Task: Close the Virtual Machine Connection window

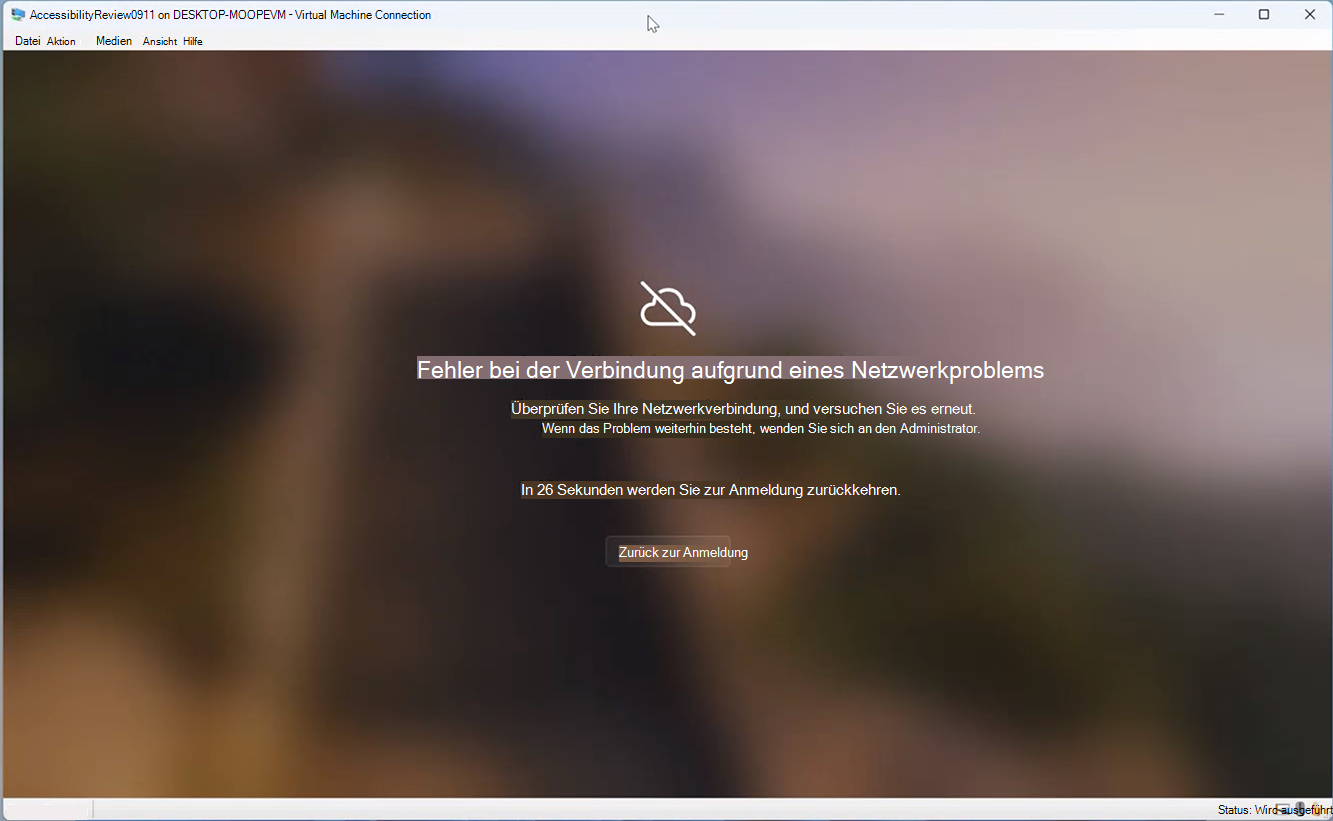Action: pyautogui.click(x=1310, y=15)
